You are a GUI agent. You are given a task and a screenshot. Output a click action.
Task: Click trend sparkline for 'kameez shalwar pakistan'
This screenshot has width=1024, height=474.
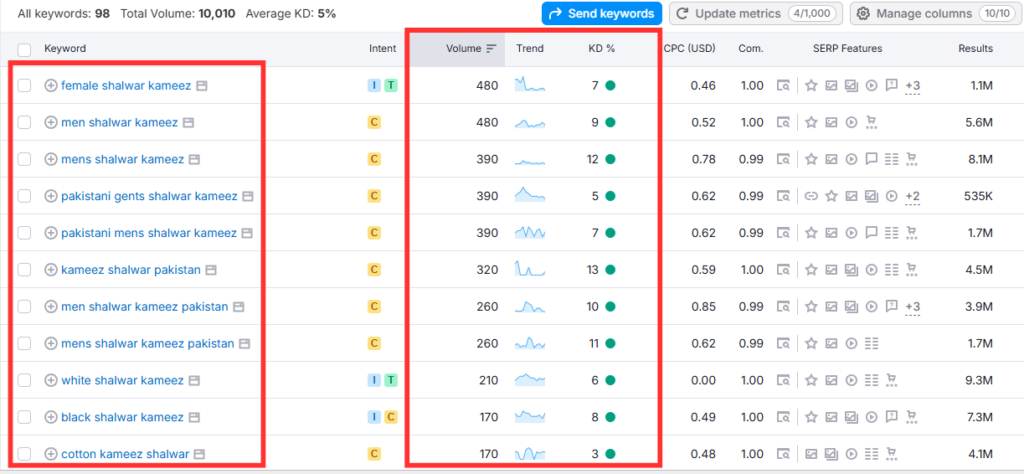(x=530, y=268)
